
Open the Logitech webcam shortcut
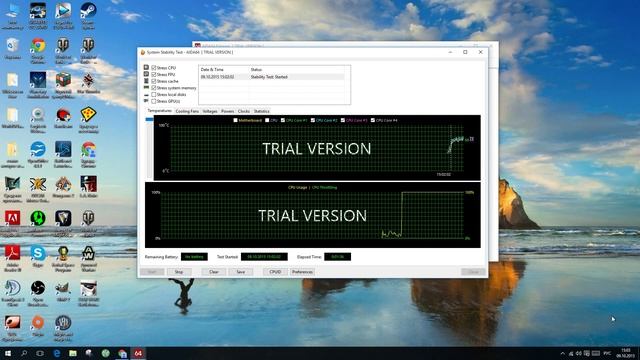coord(38,120)
